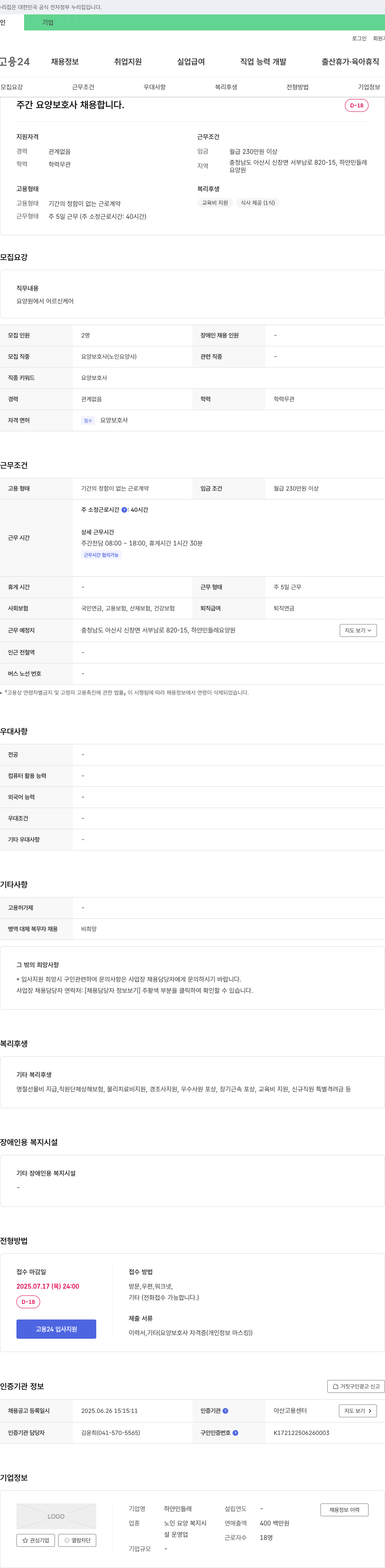Click the certification number K172122506260003
The image size is (385, 1568).
[301, 1433]
